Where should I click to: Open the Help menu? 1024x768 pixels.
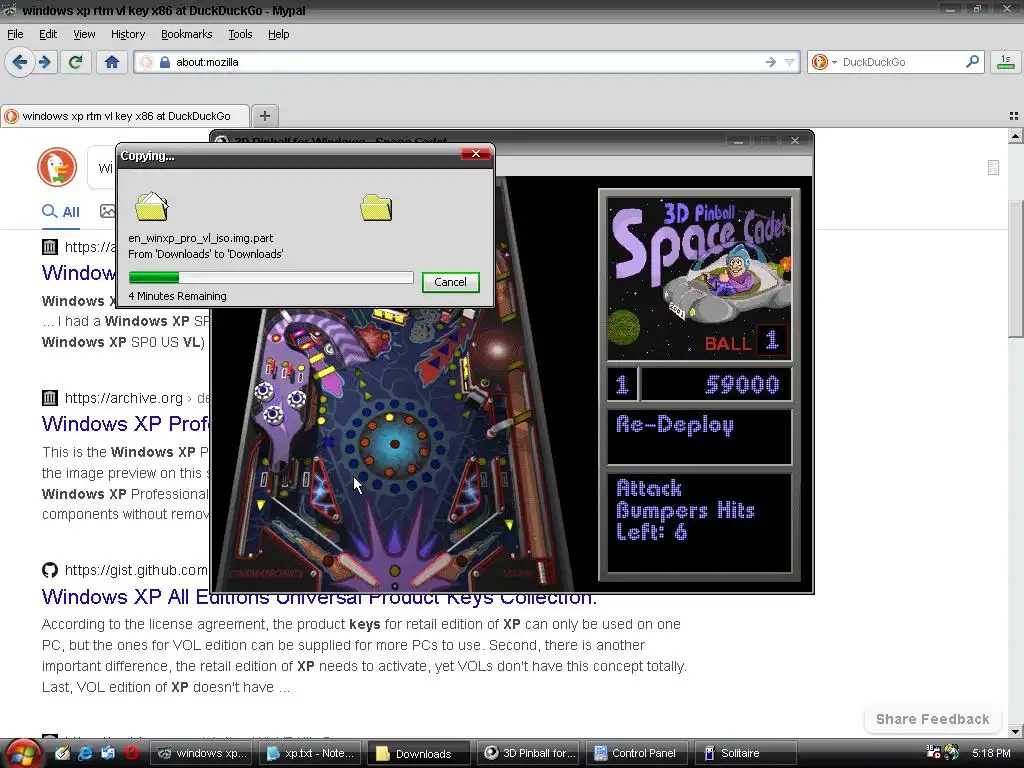278,34
